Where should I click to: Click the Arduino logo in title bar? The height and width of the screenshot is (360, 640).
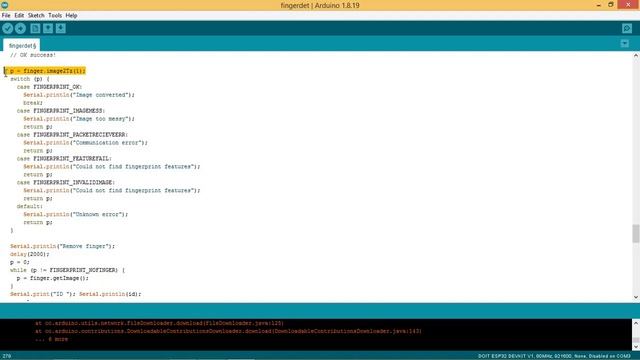click(4, 5)
